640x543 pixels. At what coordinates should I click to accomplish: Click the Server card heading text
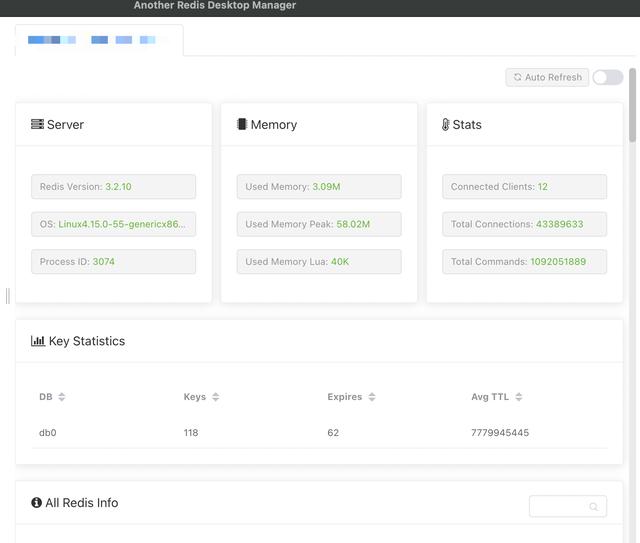click(65, 125)
